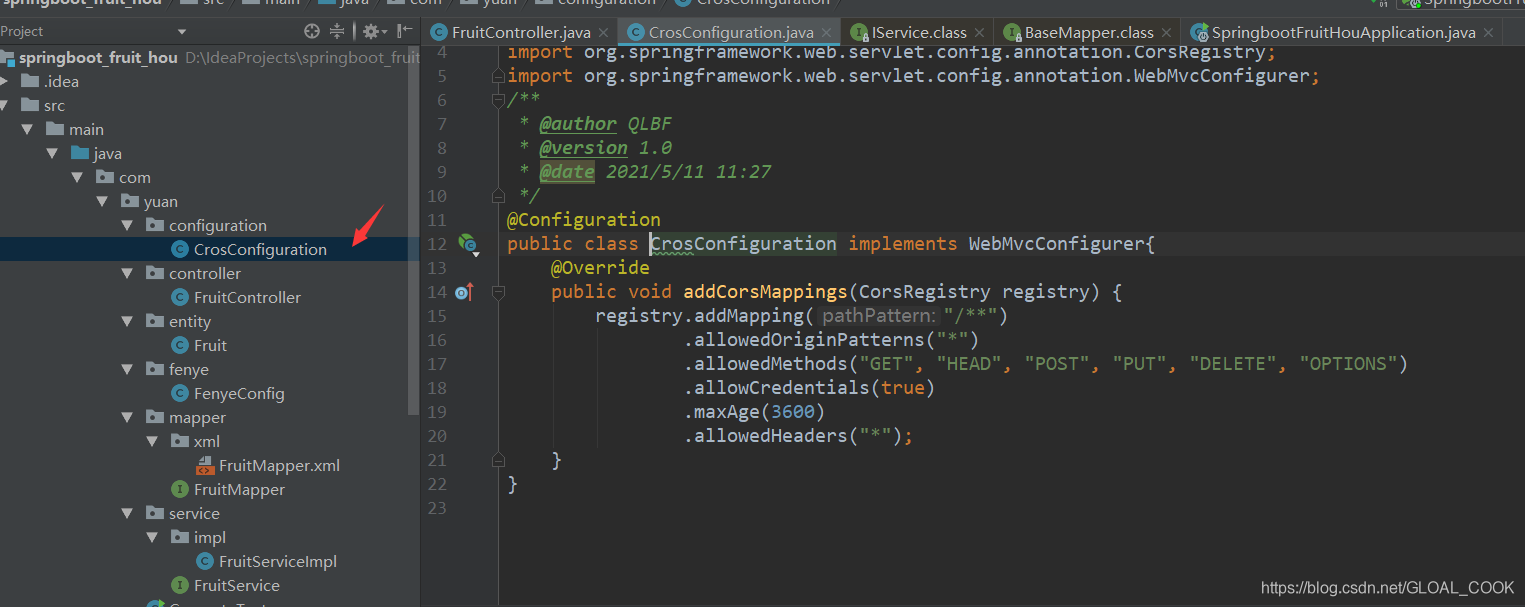The width and height of the screenshot is (1525, 607).
Task: Collapse the java folder arrow
Action: click(52, 153)
